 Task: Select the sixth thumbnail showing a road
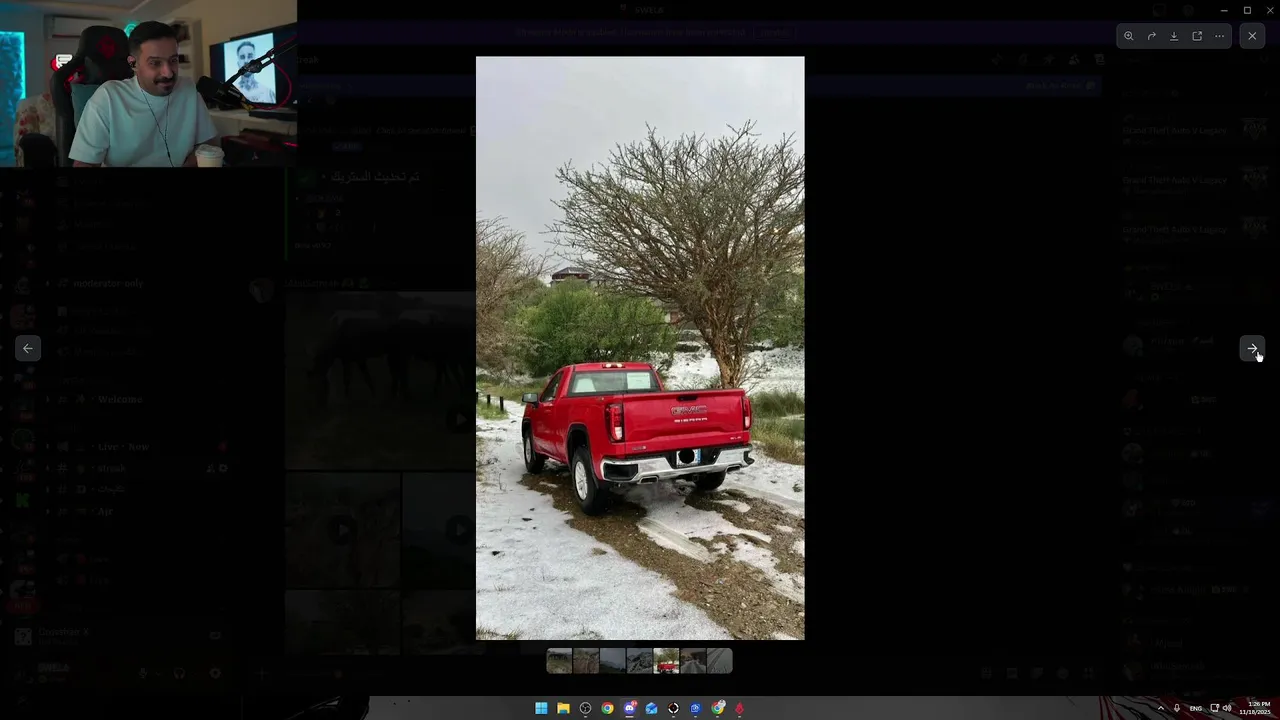coord(693,661)
